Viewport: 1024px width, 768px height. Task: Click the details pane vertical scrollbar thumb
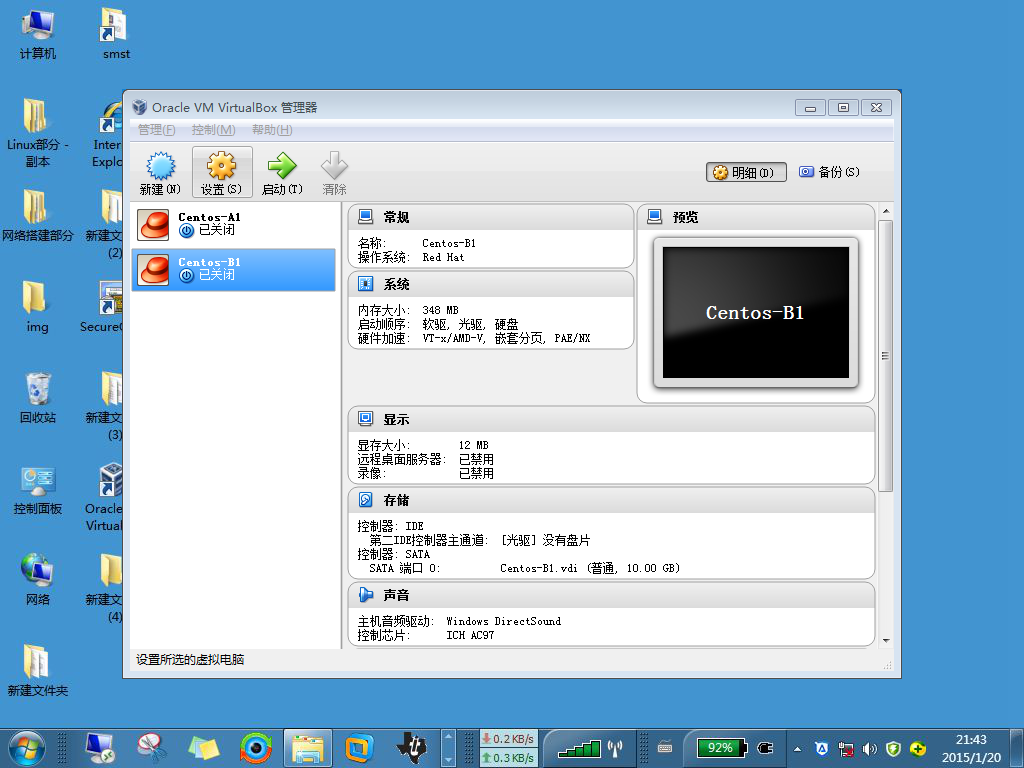point(886,356)
